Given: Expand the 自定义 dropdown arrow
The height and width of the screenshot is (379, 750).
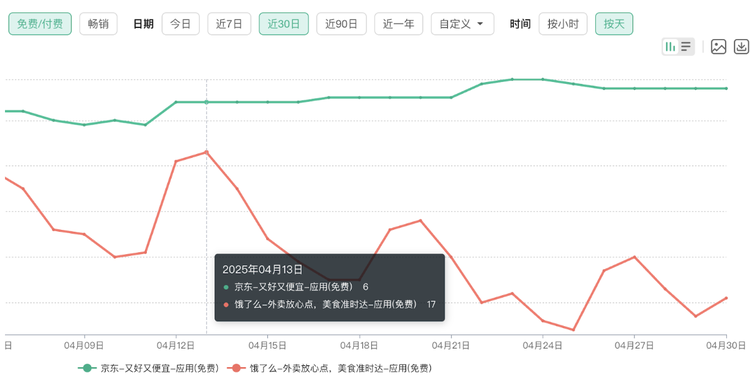Looking at the screenshot, I should (480, 24).
